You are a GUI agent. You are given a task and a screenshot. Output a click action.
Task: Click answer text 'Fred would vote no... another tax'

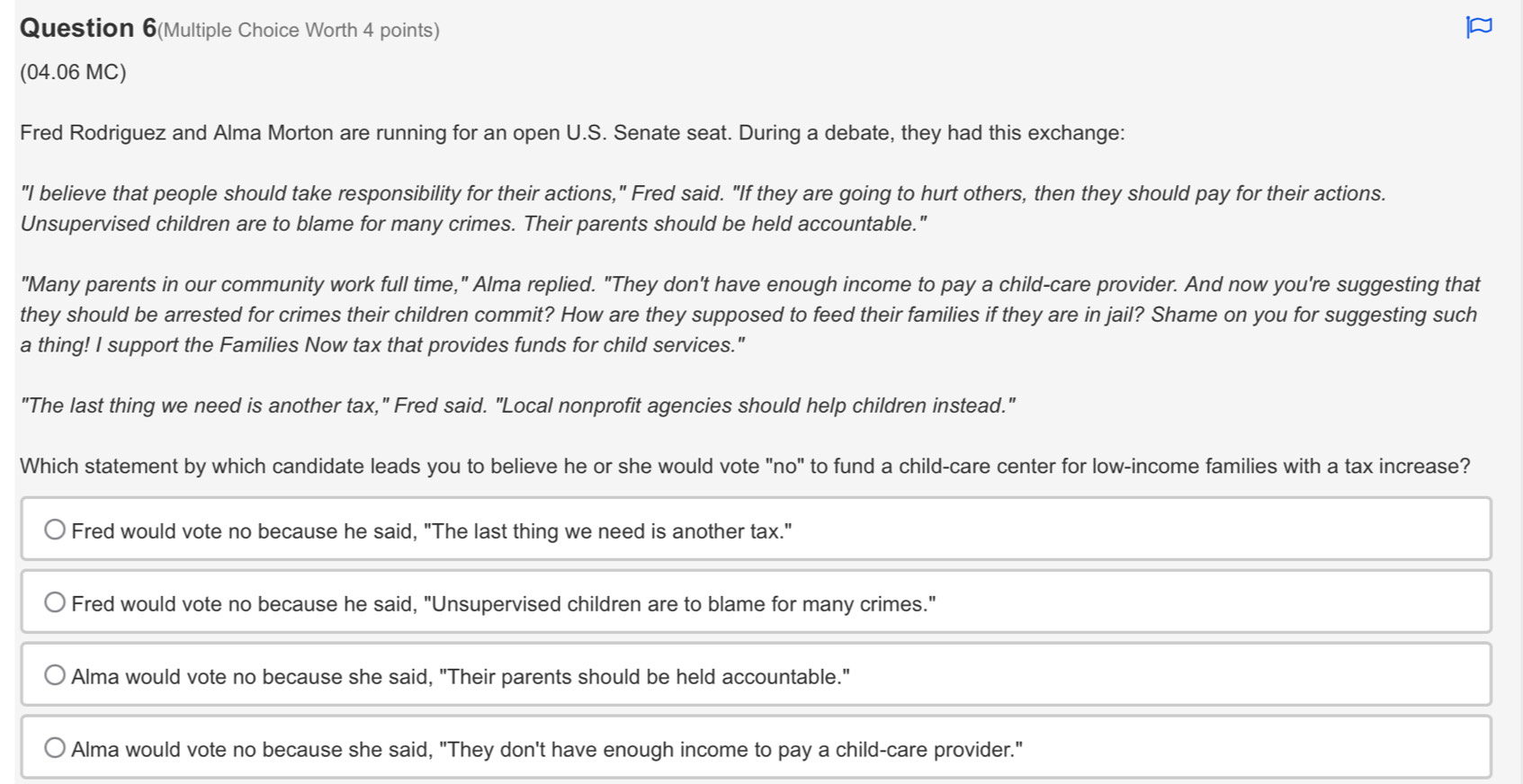point(432,531)
